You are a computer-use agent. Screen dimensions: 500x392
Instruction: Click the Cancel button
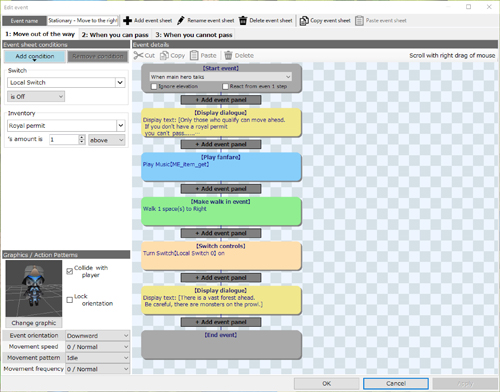[396, 384]
